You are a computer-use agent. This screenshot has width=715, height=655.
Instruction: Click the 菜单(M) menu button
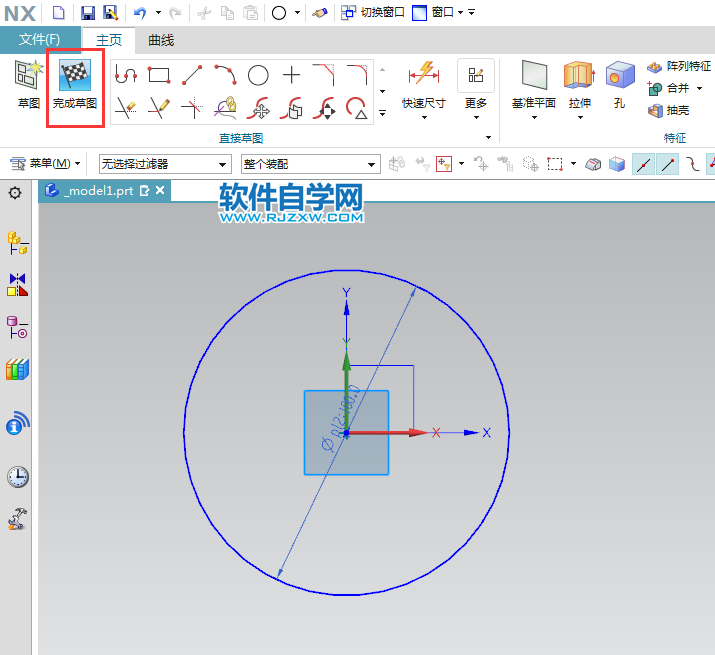point(47,163)
